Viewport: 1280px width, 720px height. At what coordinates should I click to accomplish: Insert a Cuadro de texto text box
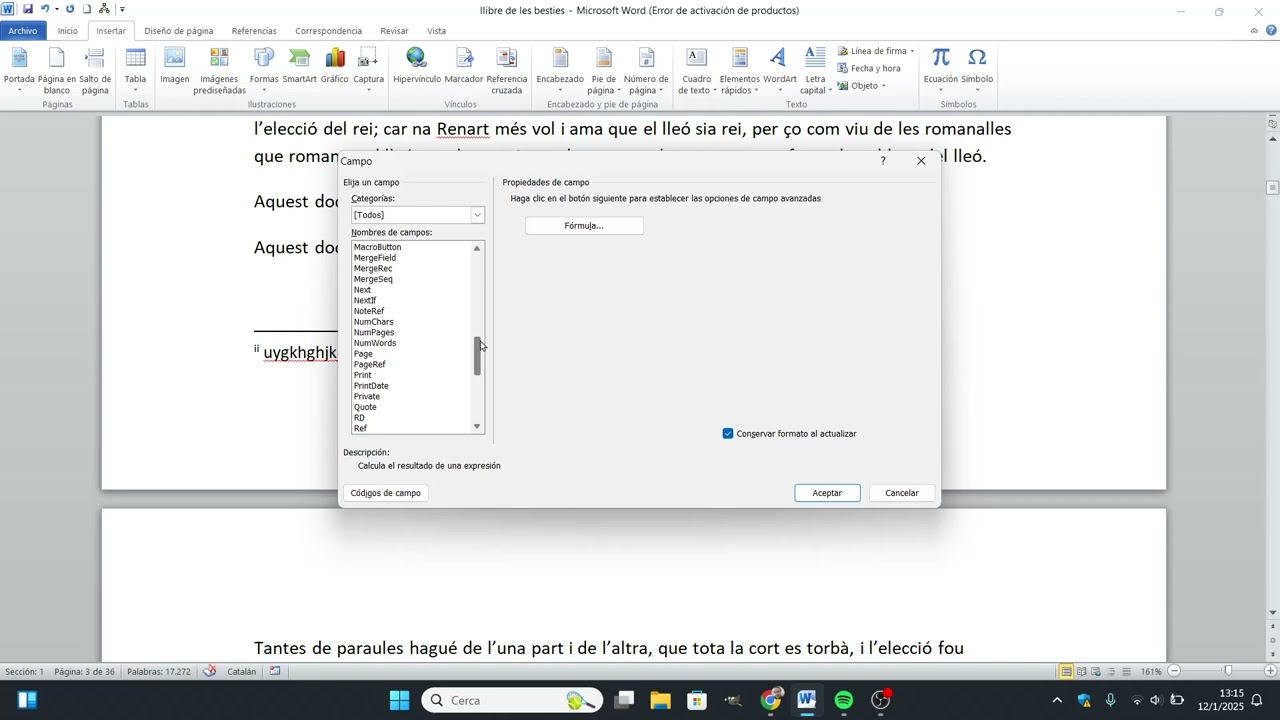697,70
